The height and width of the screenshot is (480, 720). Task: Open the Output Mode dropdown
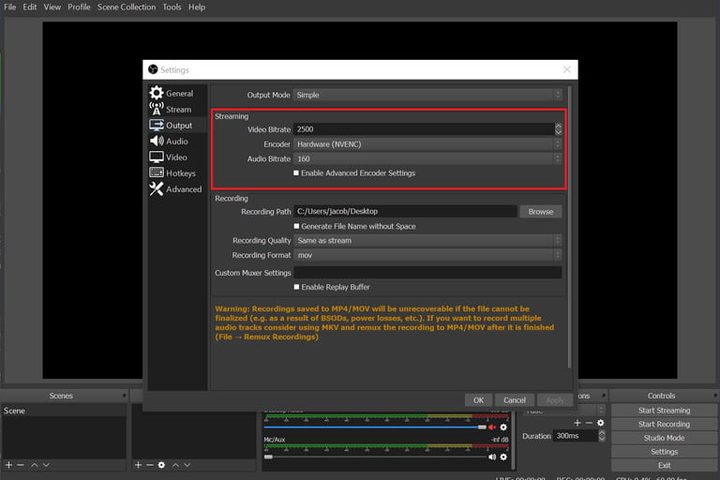[x=427, y=95]
